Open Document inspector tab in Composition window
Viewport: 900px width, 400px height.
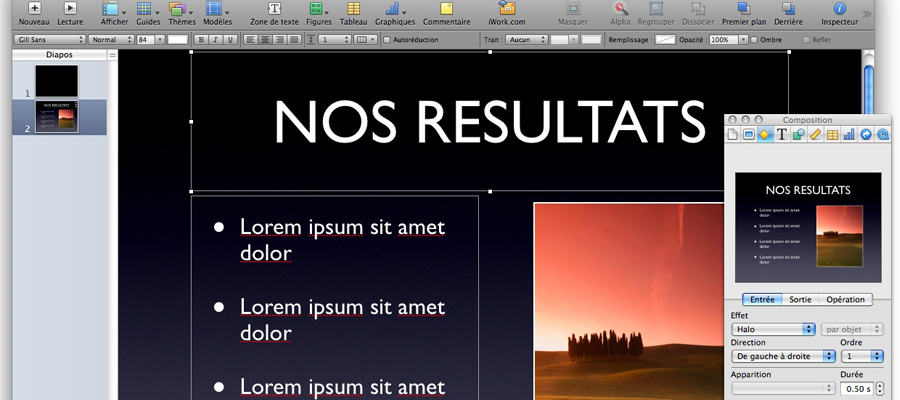tap(732, 134)
